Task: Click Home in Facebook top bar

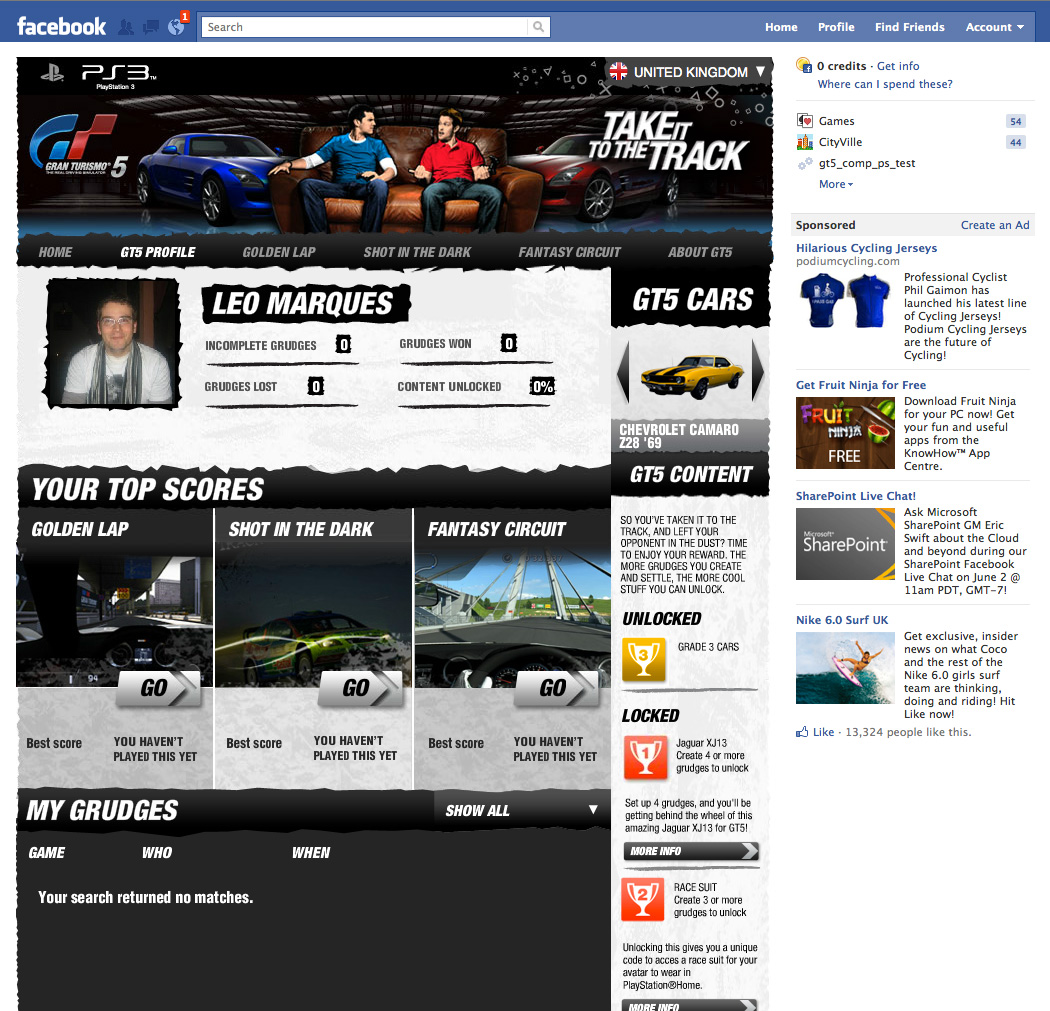Action: click(x=781, y=27)
